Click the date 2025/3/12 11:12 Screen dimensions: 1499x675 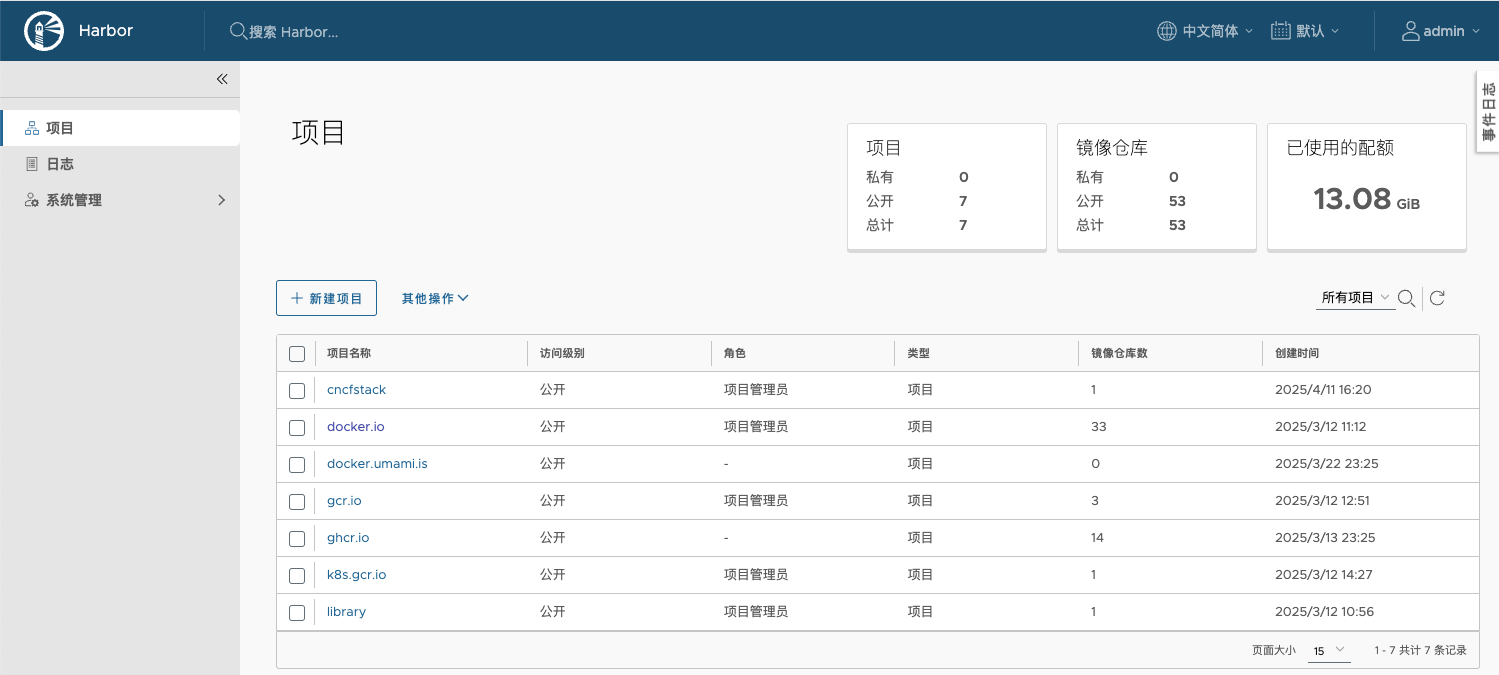tap(1321, 427)
